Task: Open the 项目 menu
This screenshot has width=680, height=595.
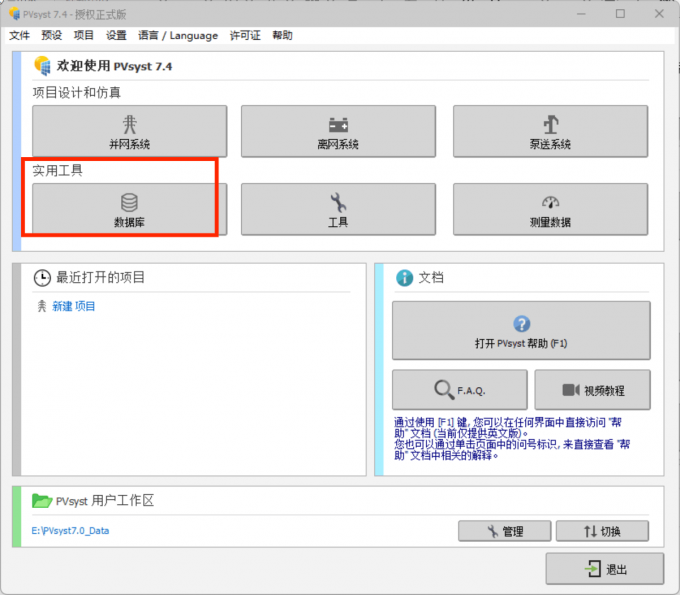Action: pyautogui.click(x=84, y=36)
